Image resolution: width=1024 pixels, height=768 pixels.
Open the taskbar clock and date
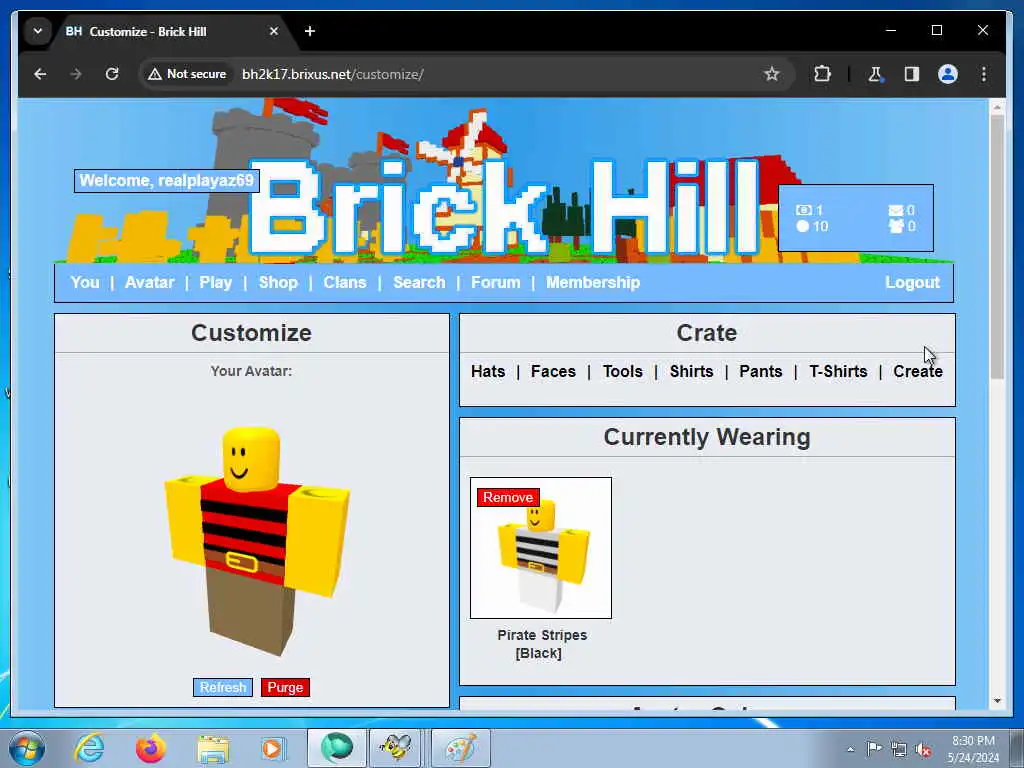click(x=973, y=749)
